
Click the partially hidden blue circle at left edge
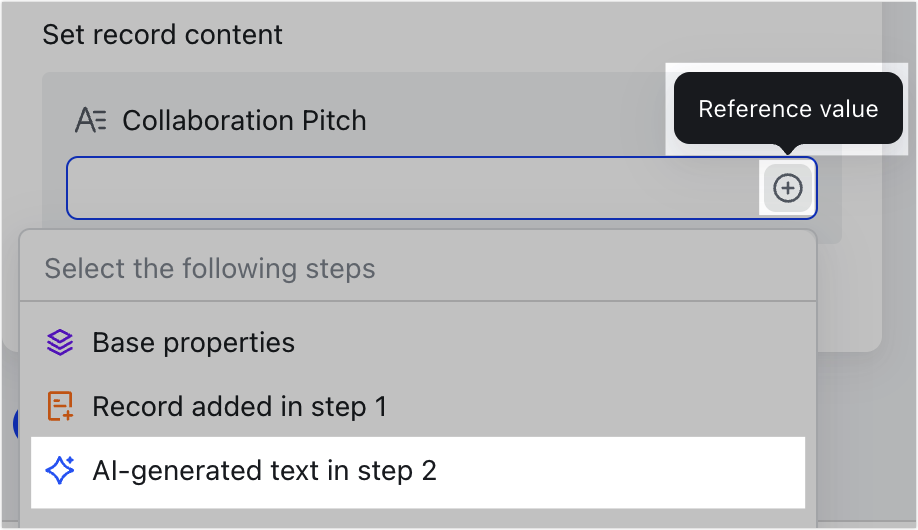[x=16, y=423]
